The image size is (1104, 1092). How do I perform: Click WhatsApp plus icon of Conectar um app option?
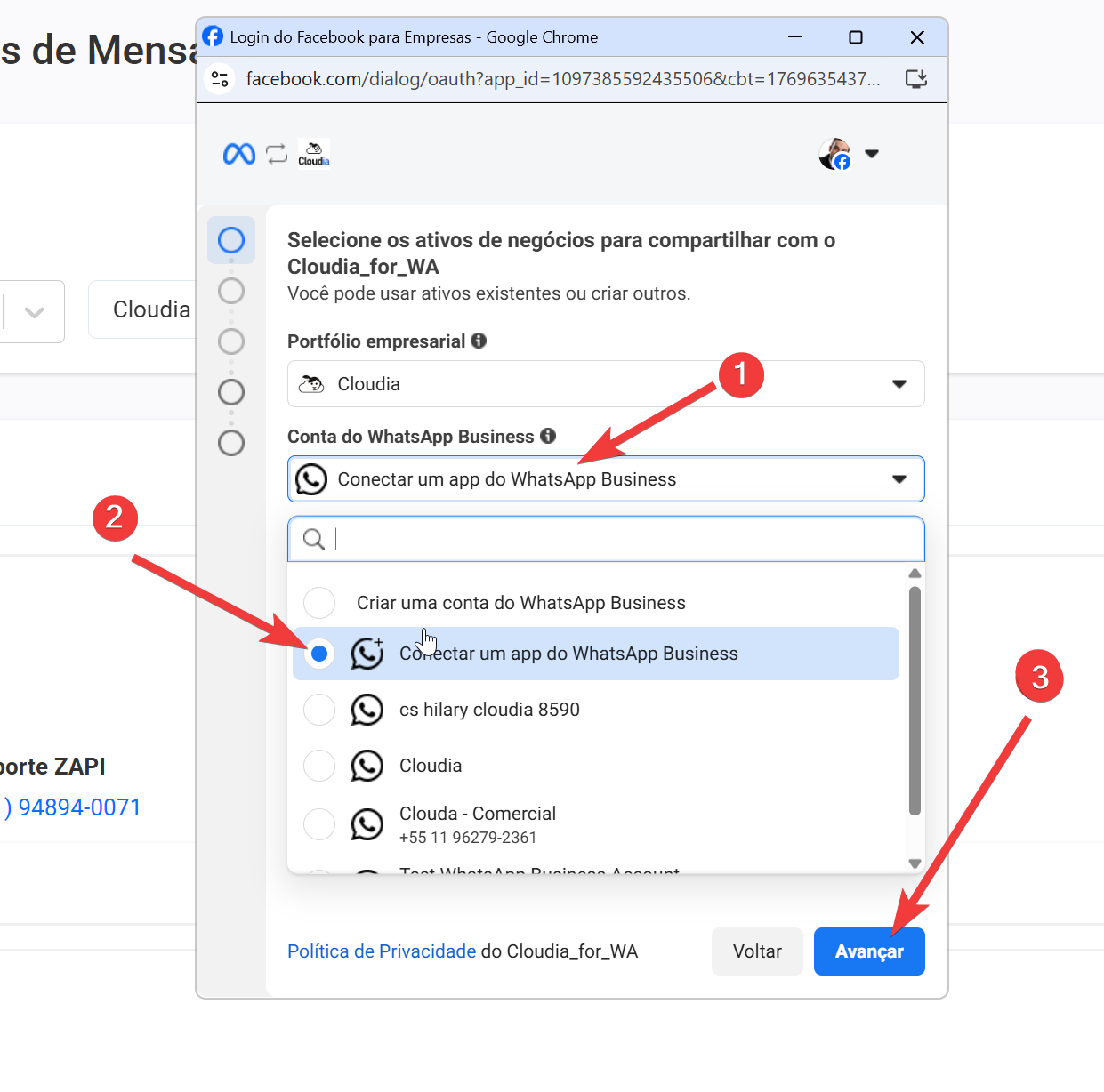[367, 654]
